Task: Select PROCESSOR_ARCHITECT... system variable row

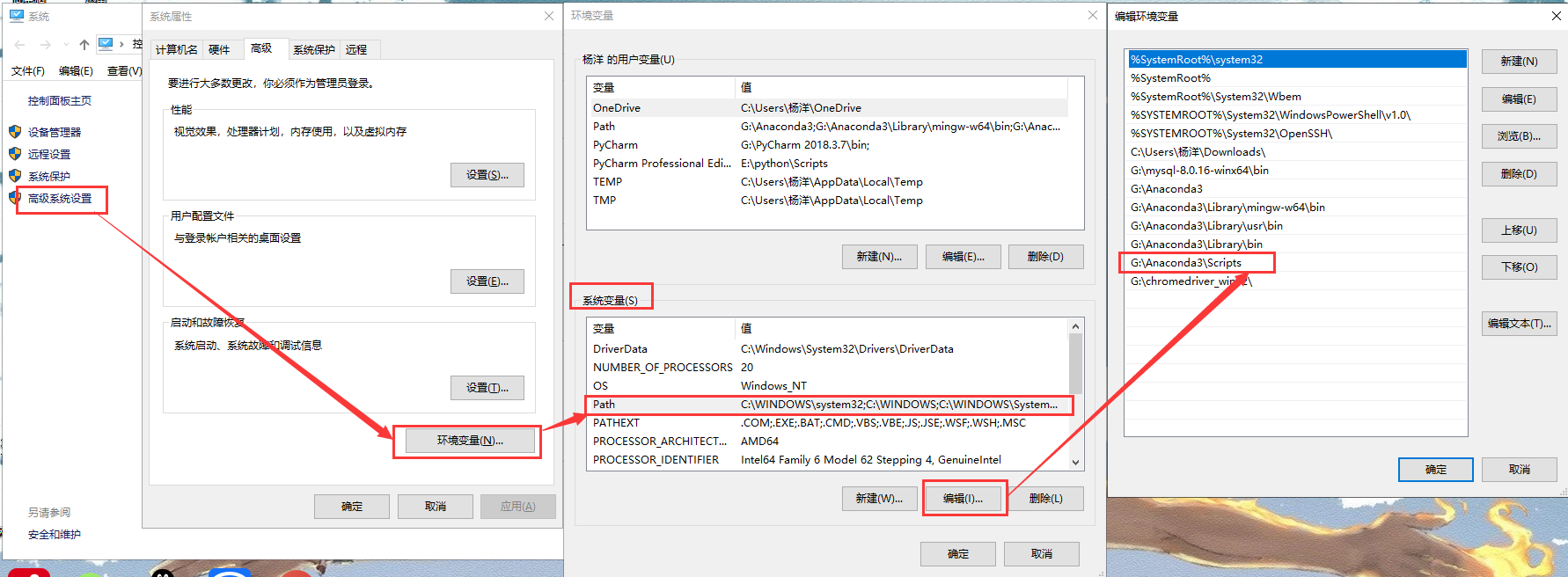Action: [827, 442]
